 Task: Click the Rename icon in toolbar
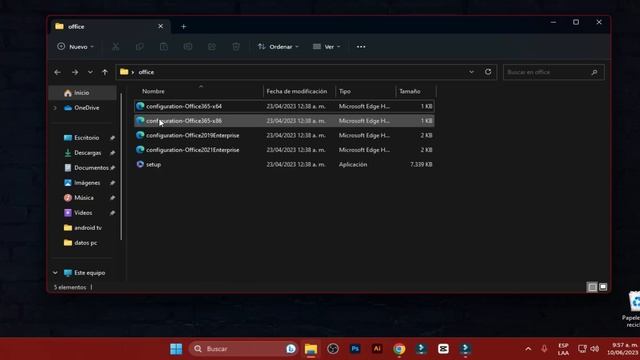188,47
